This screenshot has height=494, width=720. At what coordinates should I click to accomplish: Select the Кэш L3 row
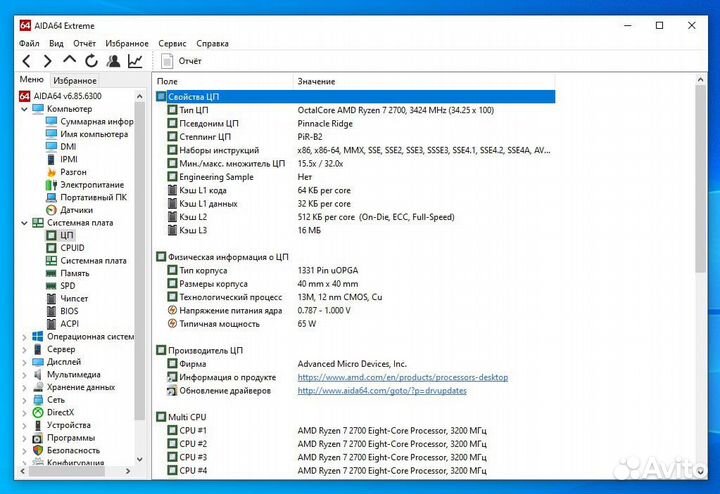click(x=355, y=230)
